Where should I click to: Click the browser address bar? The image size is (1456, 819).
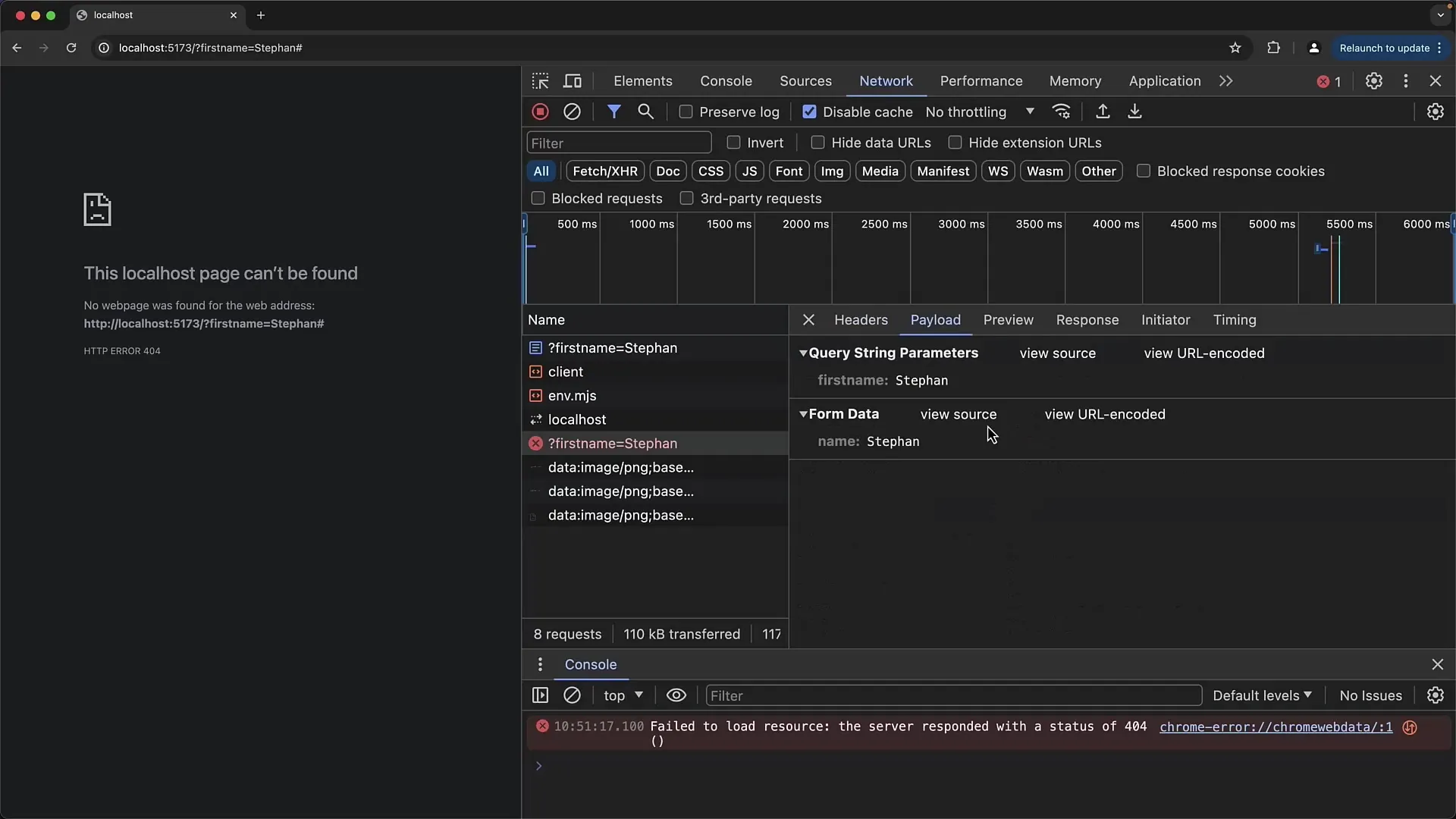click(667, 48)
